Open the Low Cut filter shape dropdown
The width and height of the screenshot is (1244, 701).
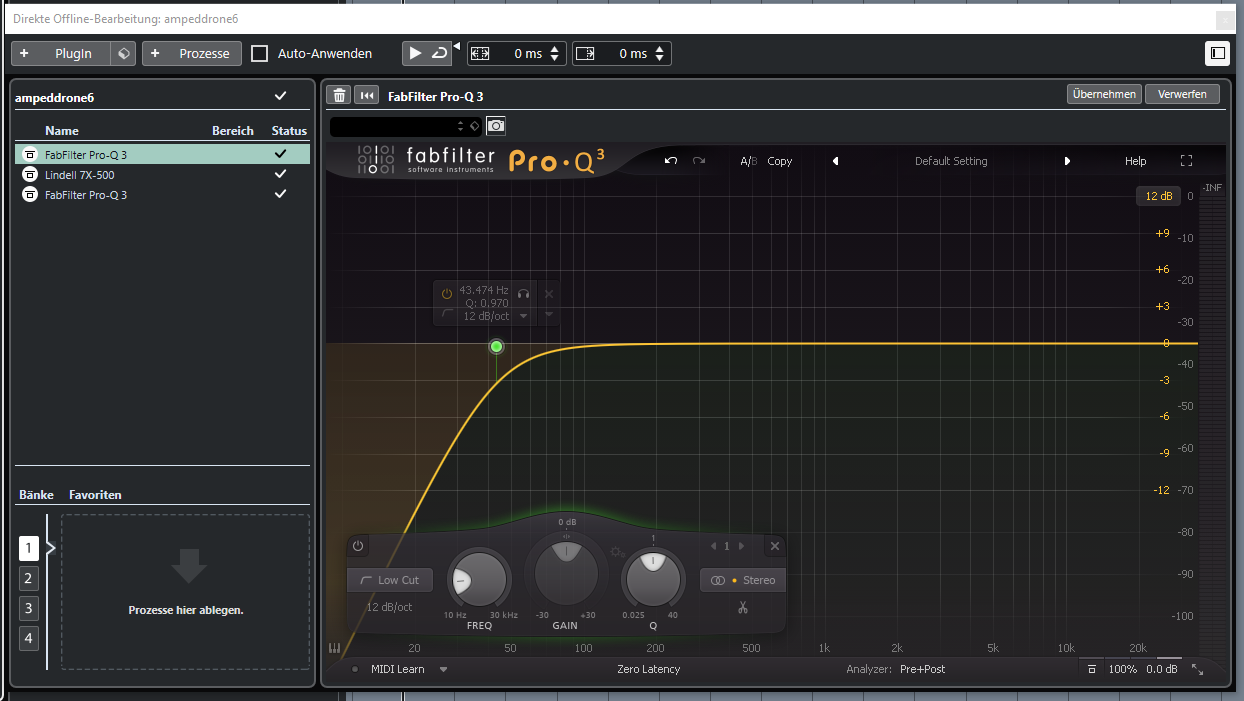coord(390,580)
